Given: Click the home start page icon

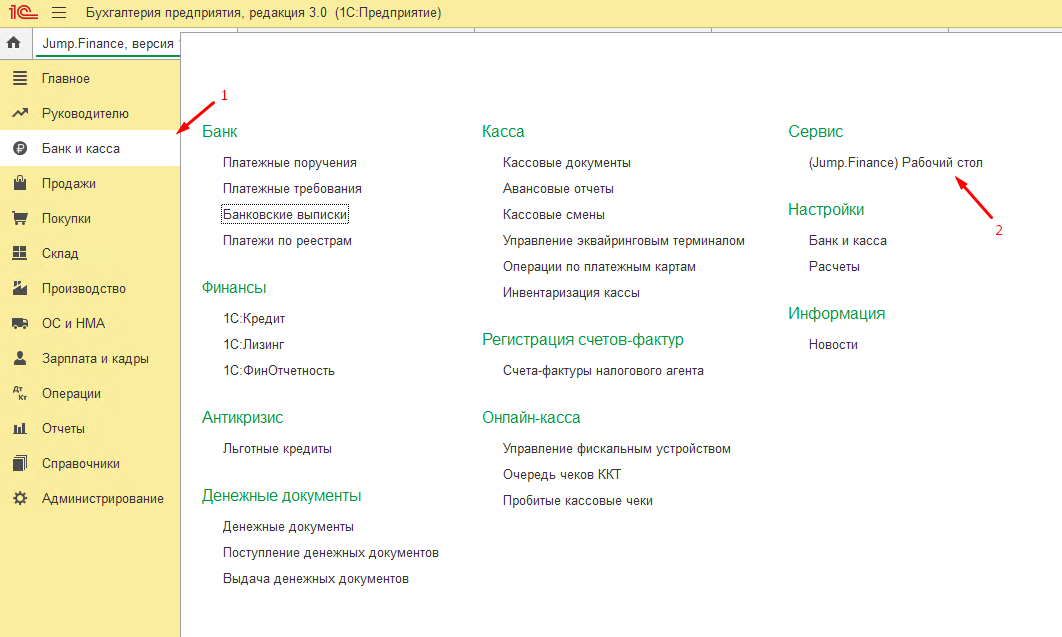Looking at the screenshot, I should pyautogui.click(x=14, y=44).
